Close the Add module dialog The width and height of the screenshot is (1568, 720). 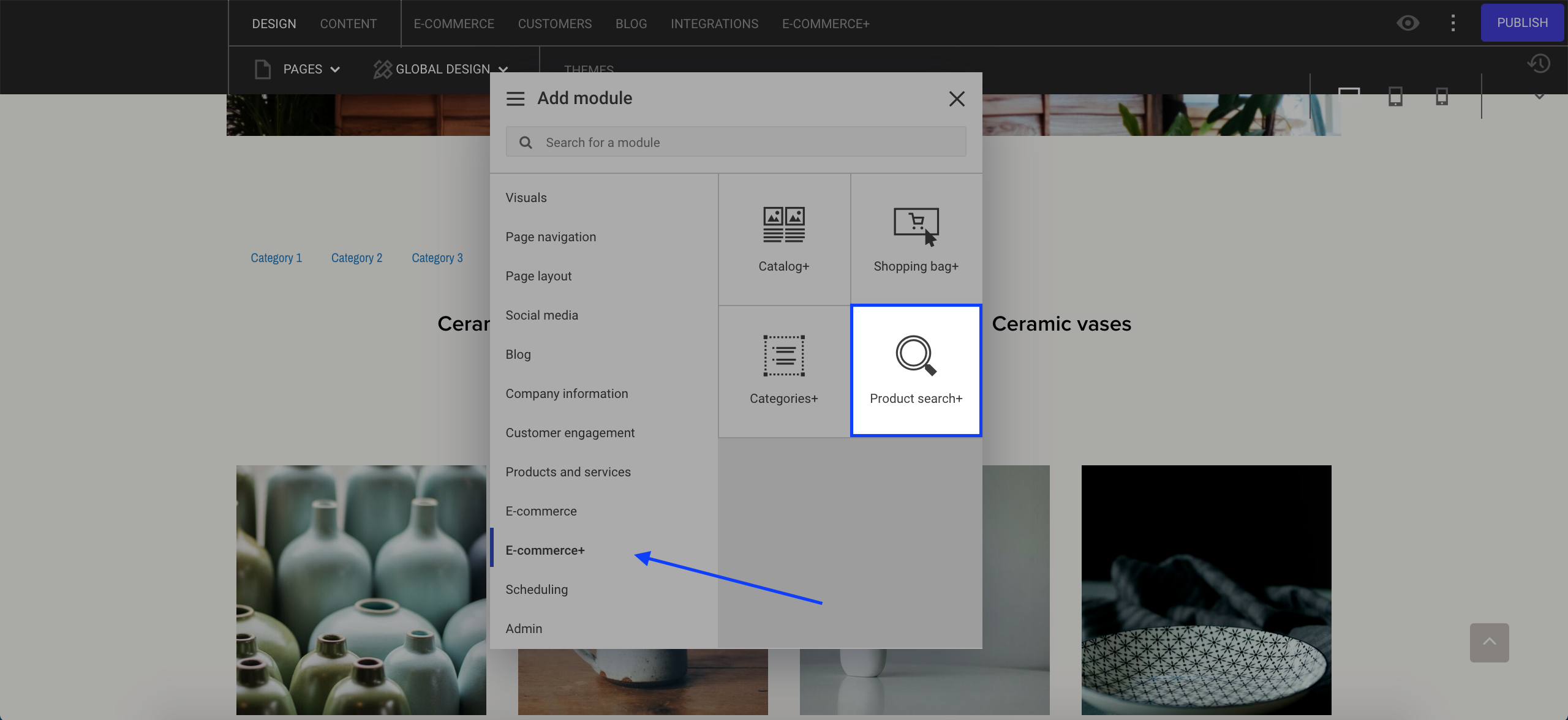(x=957, y=99)
